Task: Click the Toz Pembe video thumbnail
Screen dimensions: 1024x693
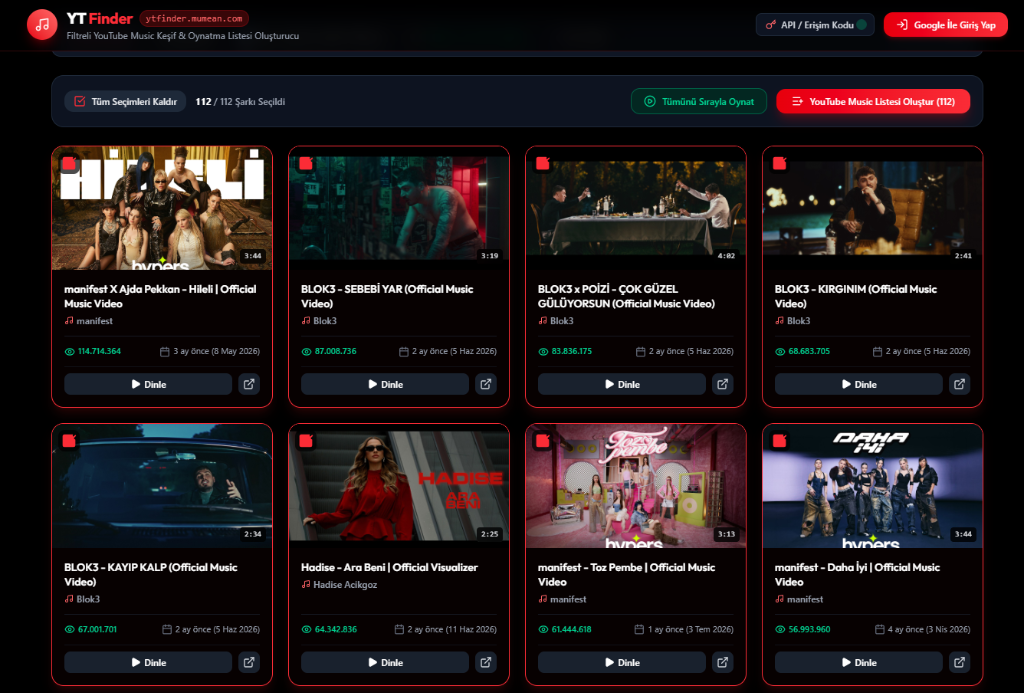Action: coord(635,486)
